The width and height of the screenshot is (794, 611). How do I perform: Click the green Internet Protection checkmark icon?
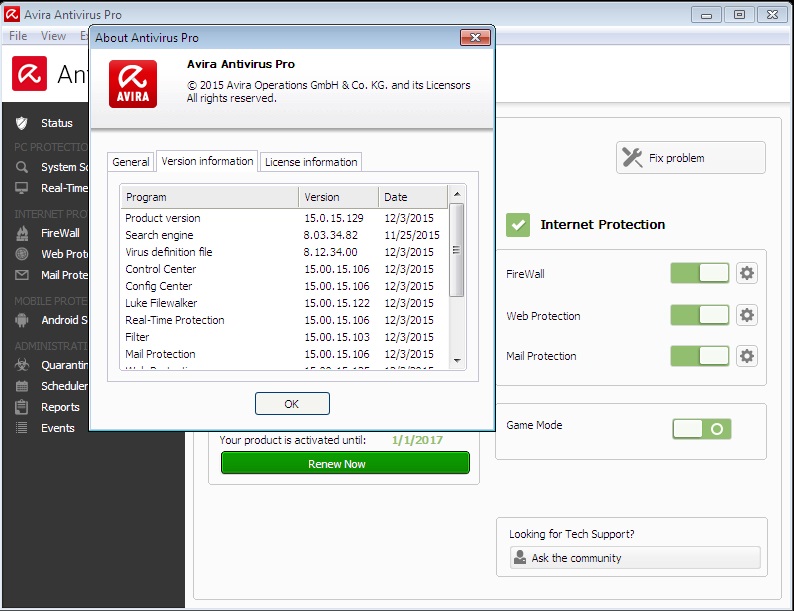(518, 225)
